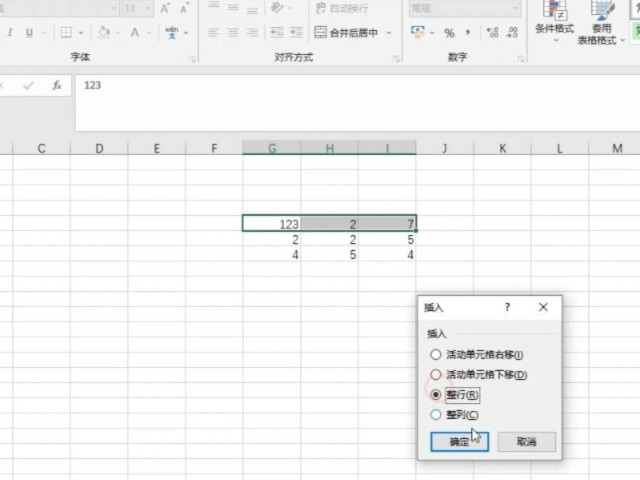
Task: Click 取消 button in the 插入 dialog
Action: click(x=527, y=442)
